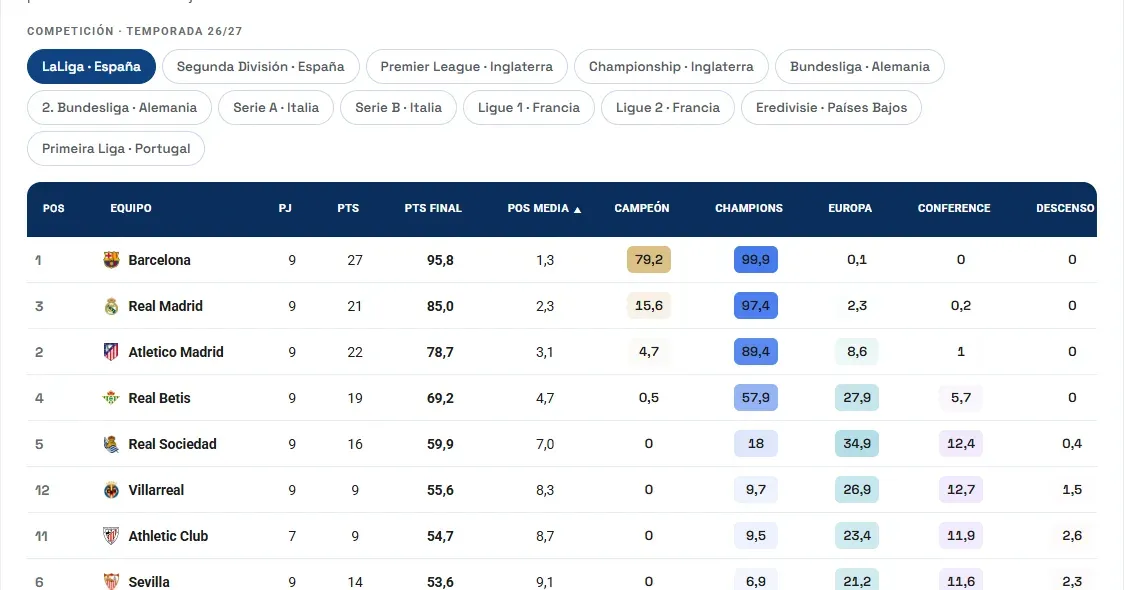Click Barcelona's 95,8 final points
The image size is (1124, 590).
pyautogui.click(x=440, y=260)
